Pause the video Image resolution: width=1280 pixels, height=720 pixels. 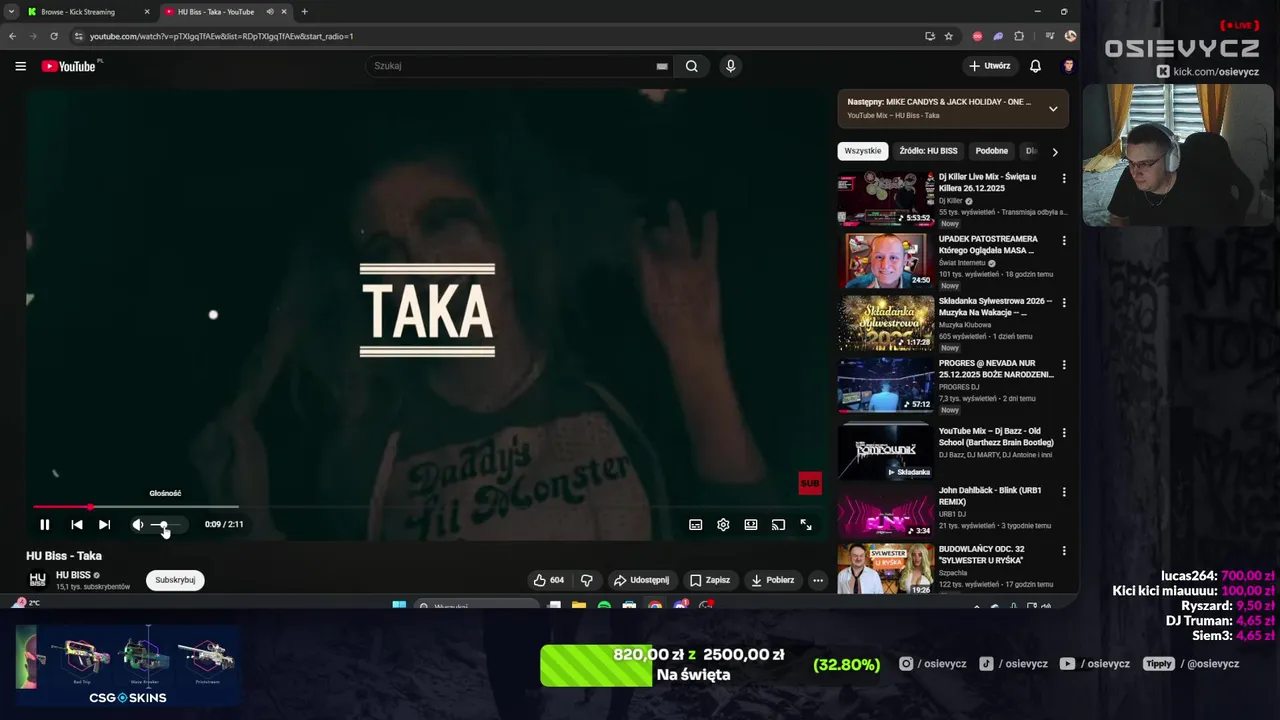(x=44, y=524)
